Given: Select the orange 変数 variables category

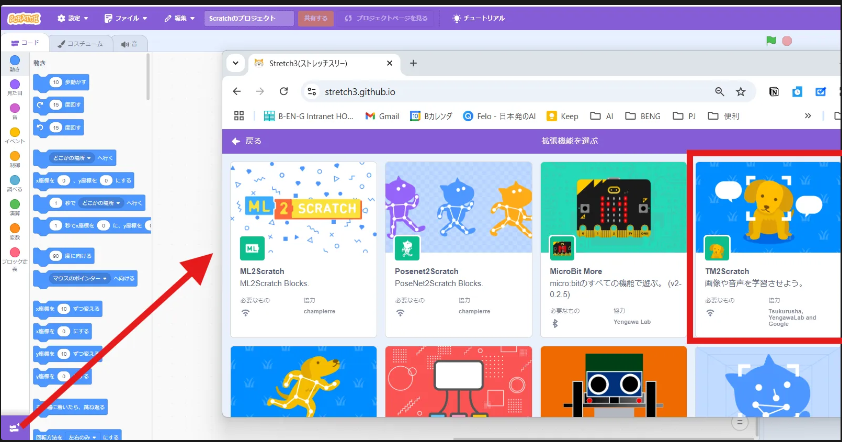Looking at the screenshot, I should click(x=15, y=231).
